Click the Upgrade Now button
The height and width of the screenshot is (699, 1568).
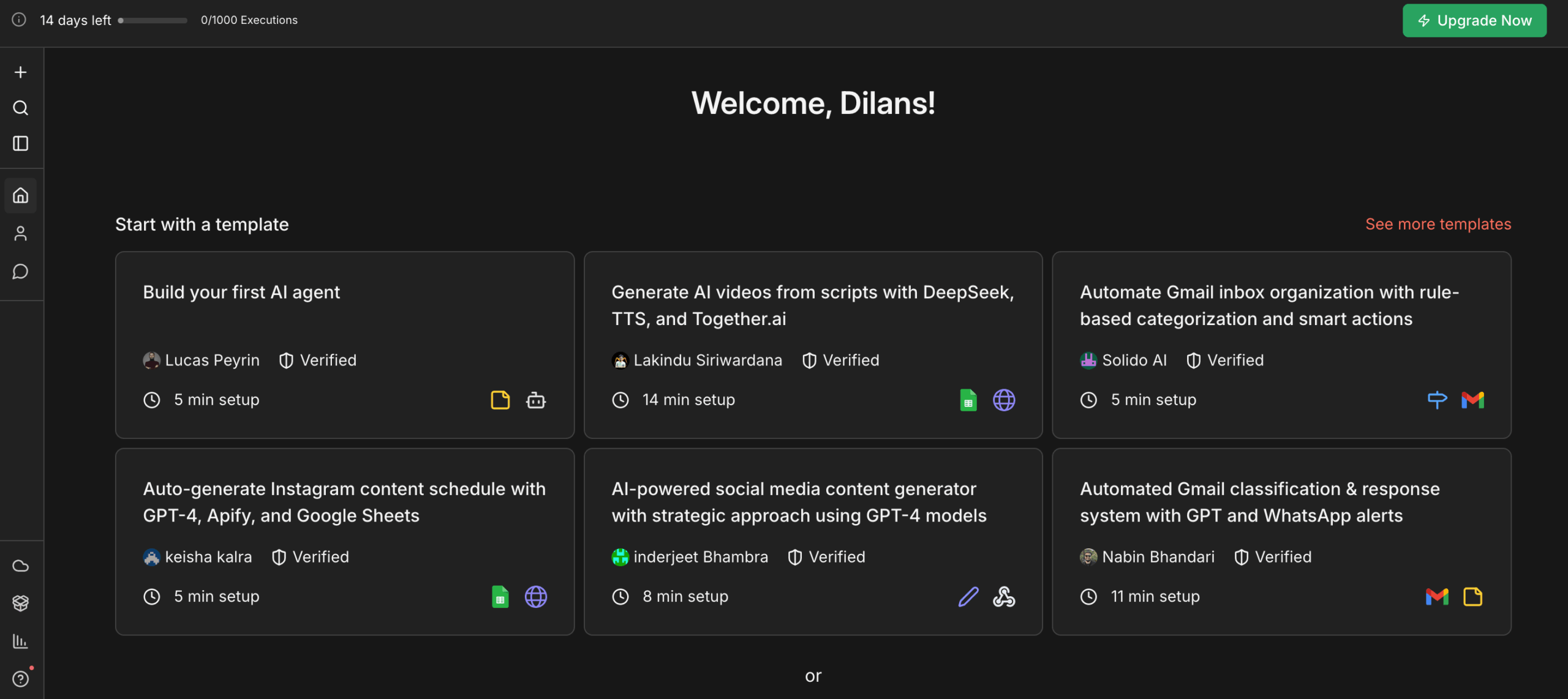pos(1474,21)
